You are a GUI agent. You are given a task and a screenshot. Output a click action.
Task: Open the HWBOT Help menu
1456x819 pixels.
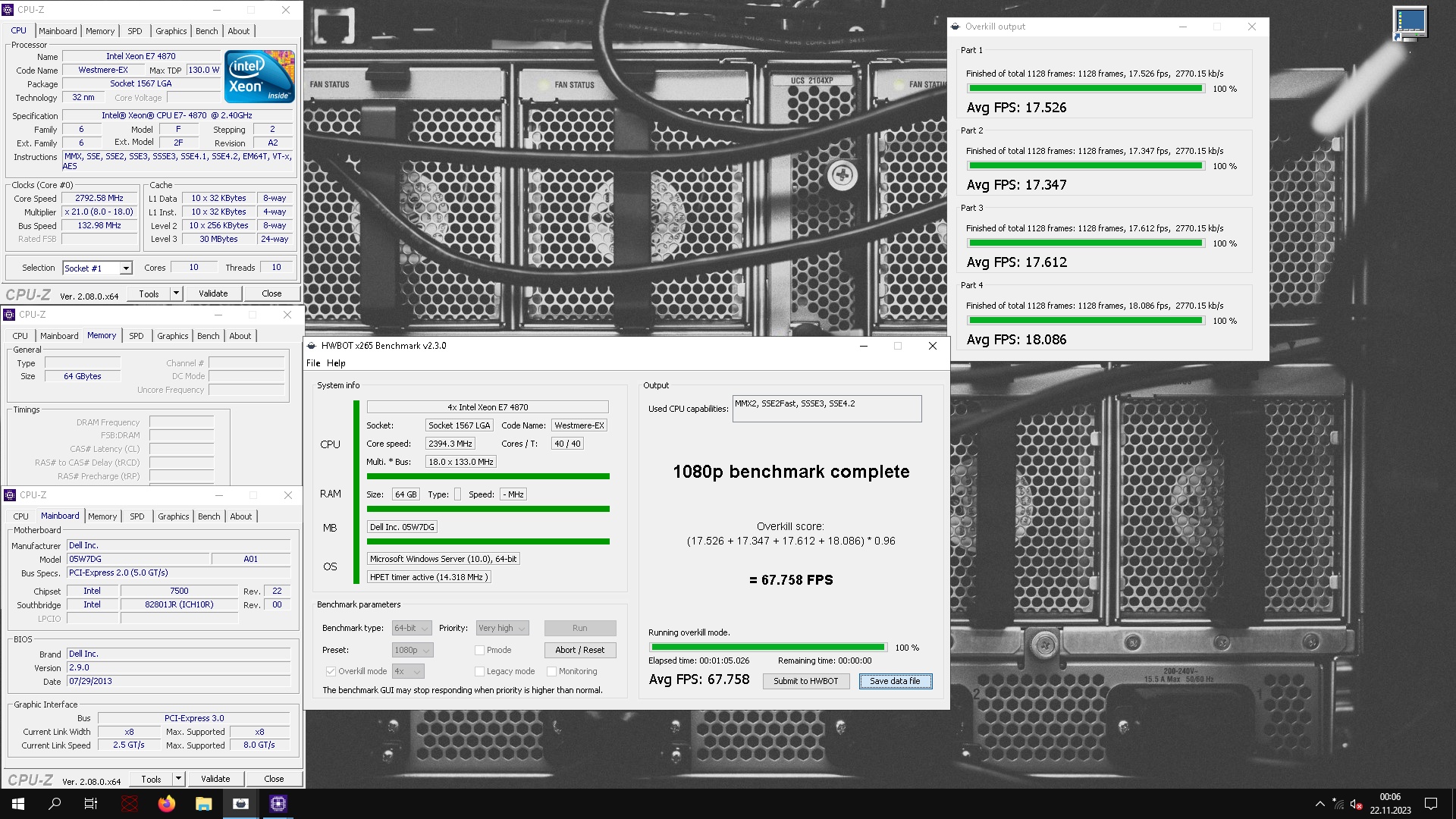click(x=336, y=363)
